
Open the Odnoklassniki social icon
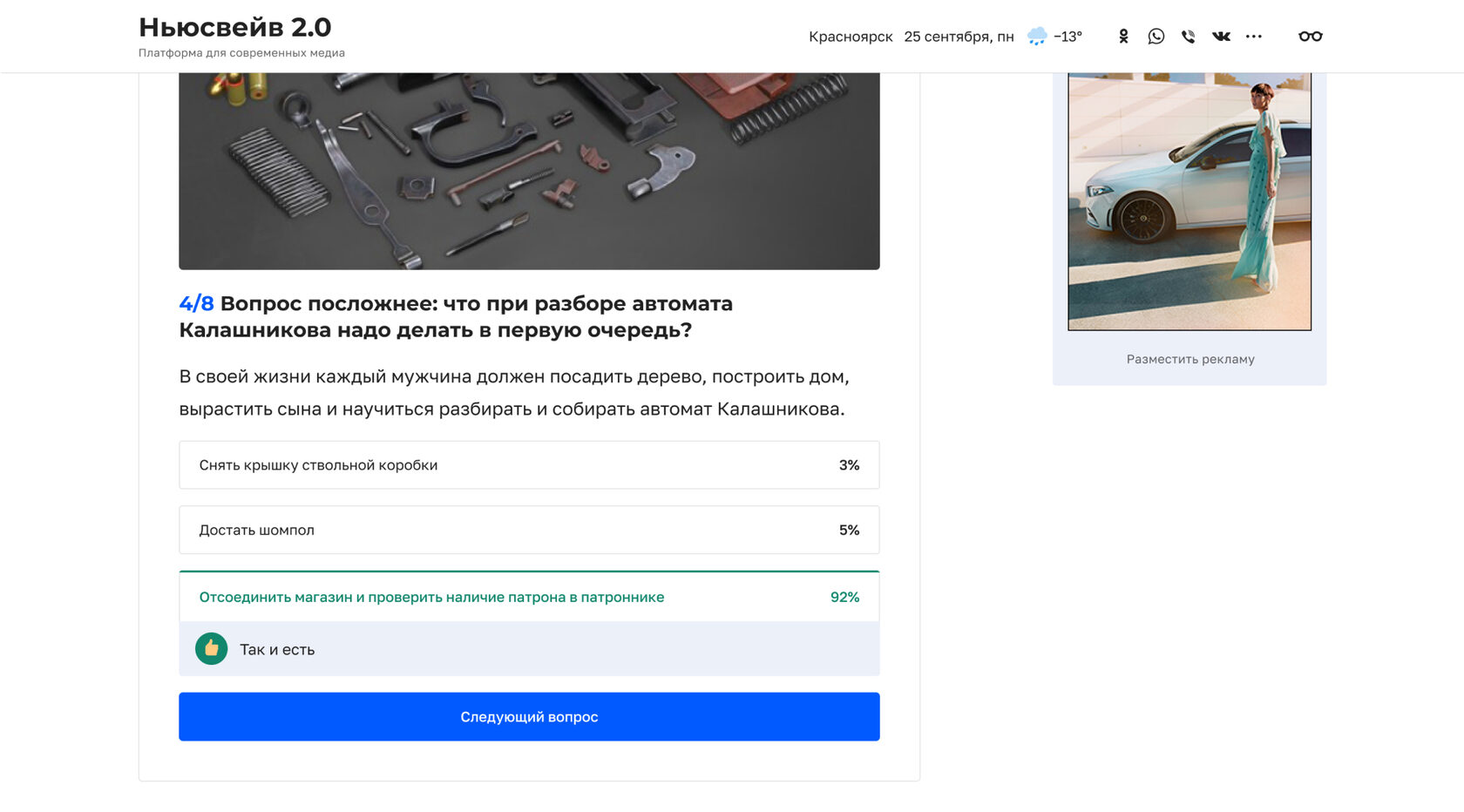click(x=1123, y=36)
